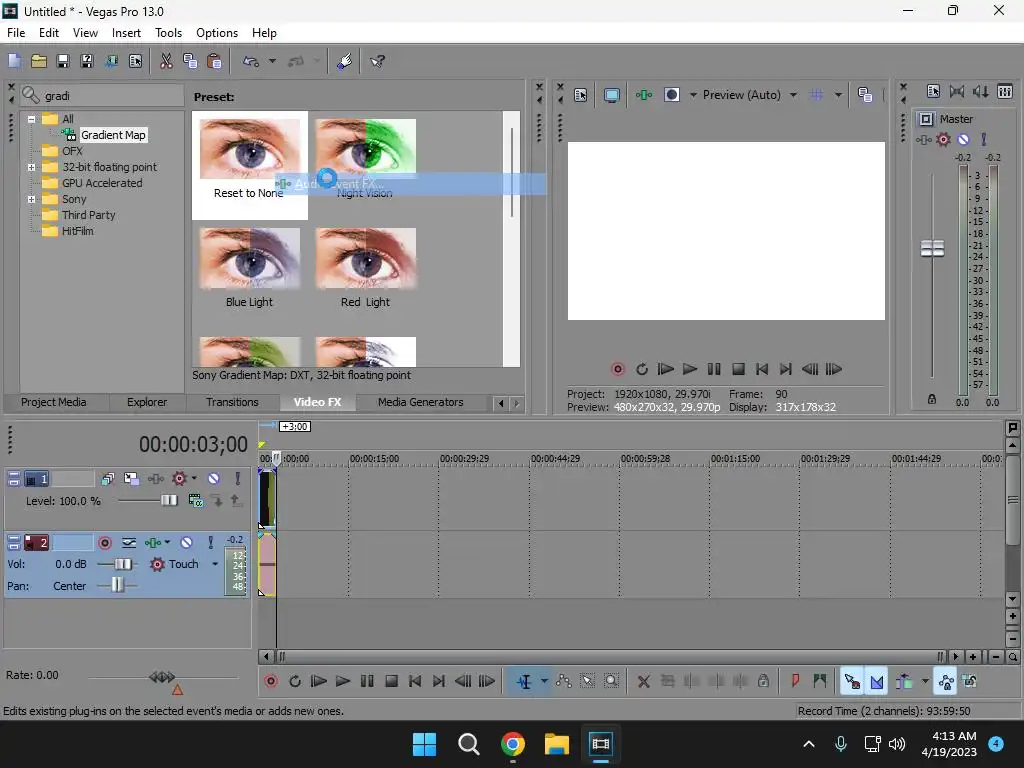Switch to Media Generators tab
Screen dimensions: 1024x768
(421, 402)
